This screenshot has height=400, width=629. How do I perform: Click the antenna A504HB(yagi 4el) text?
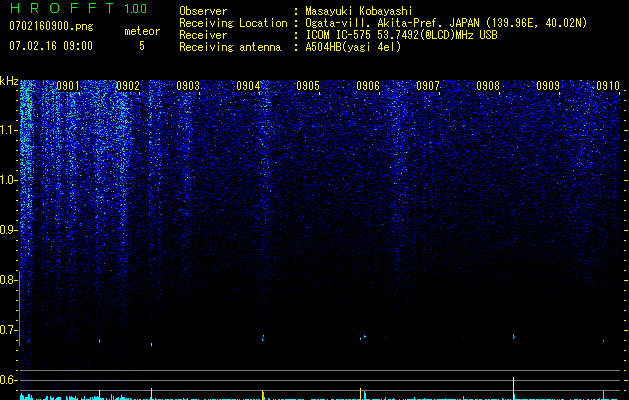tap(353, 47)
